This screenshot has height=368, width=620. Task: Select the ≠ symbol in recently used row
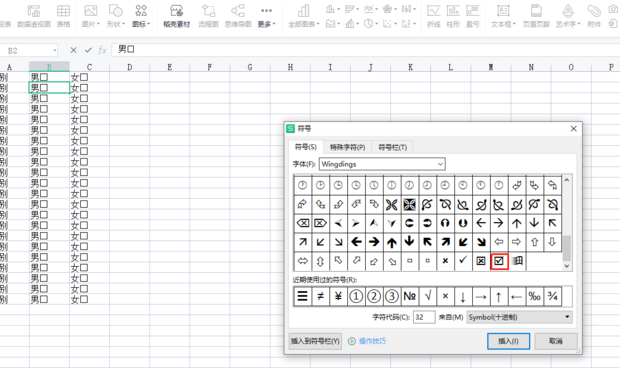click(x=320, y=296)
